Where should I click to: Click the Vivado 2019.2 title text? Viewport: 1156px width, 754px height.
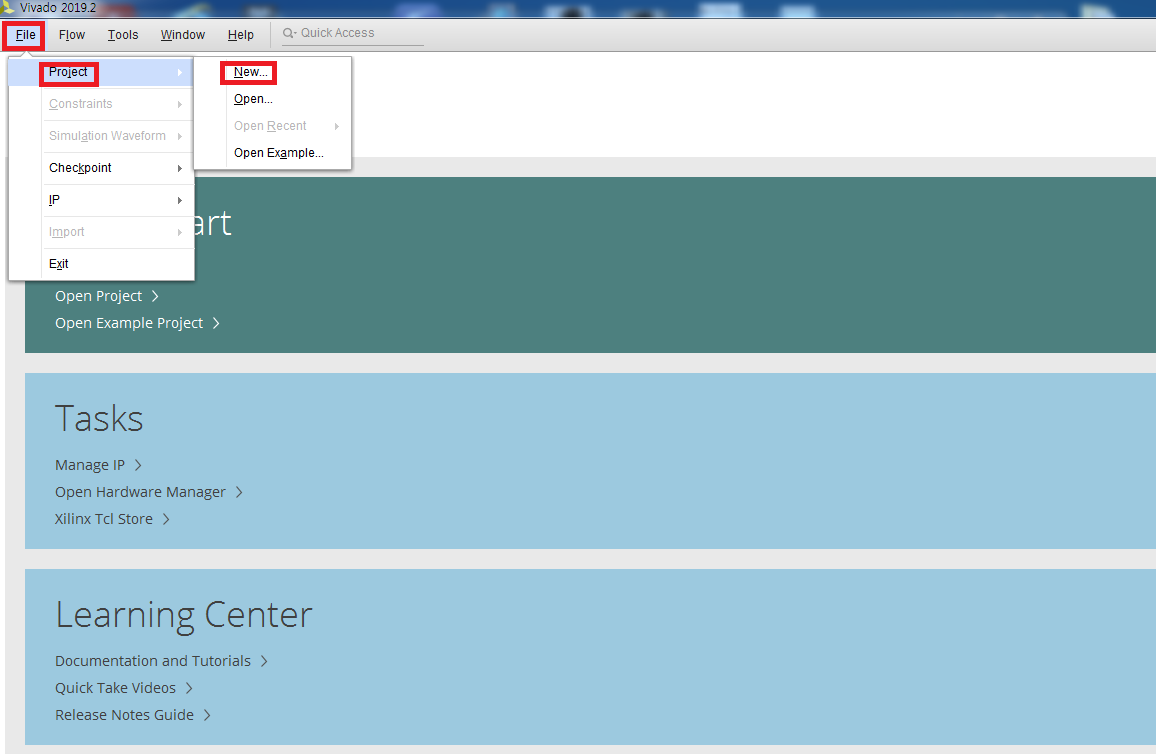pyautogui.click(x=58, y=7)
